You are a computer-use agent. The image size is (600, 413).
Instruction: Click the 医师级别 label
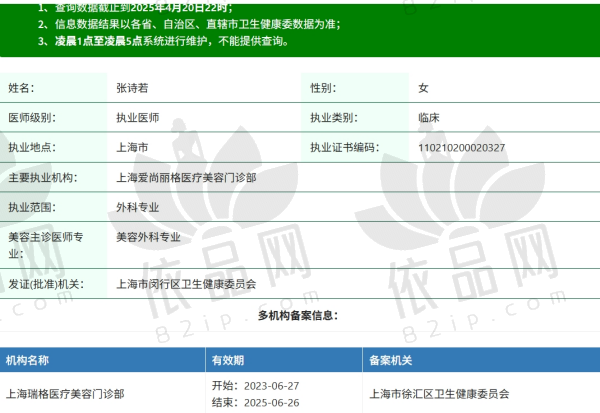point(32,118)
